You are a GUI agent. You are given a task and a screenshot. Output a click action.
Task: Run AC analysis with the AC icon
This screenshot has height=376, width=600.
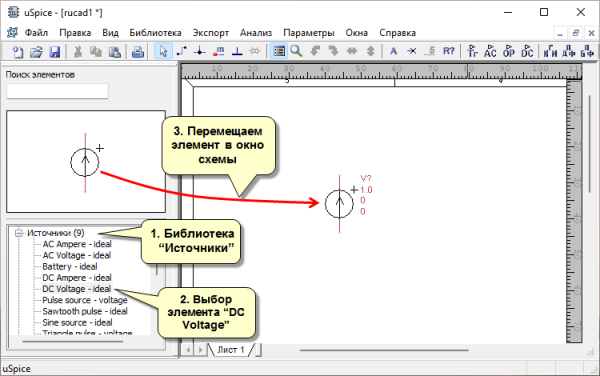[x=490, y=51]
